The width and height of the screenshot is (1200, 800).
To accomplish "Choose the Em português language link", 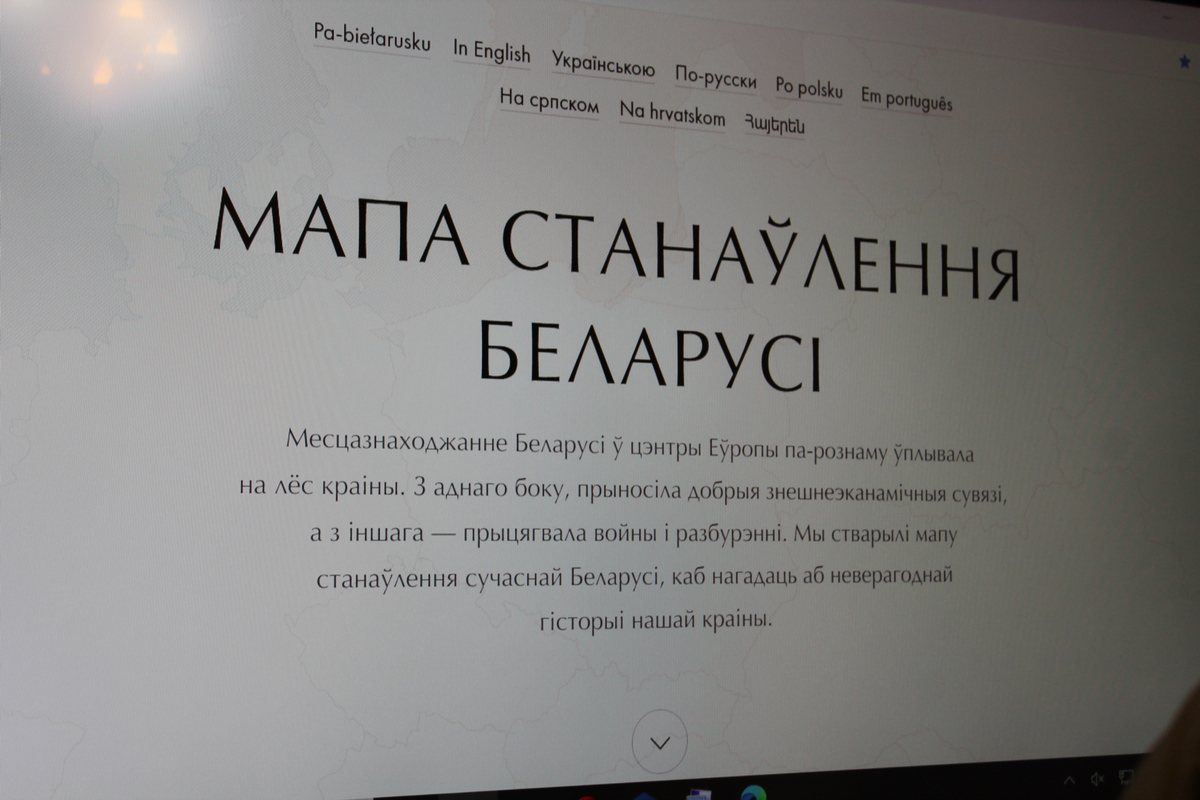I will [906, 101].
